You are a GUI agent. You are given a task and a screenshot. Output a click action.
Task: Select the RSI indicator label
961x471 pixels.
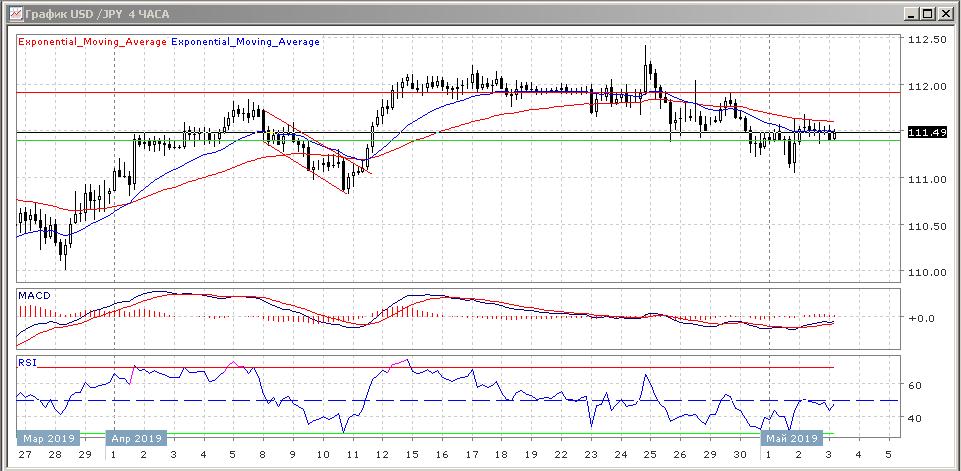click(x=28, y=362)
